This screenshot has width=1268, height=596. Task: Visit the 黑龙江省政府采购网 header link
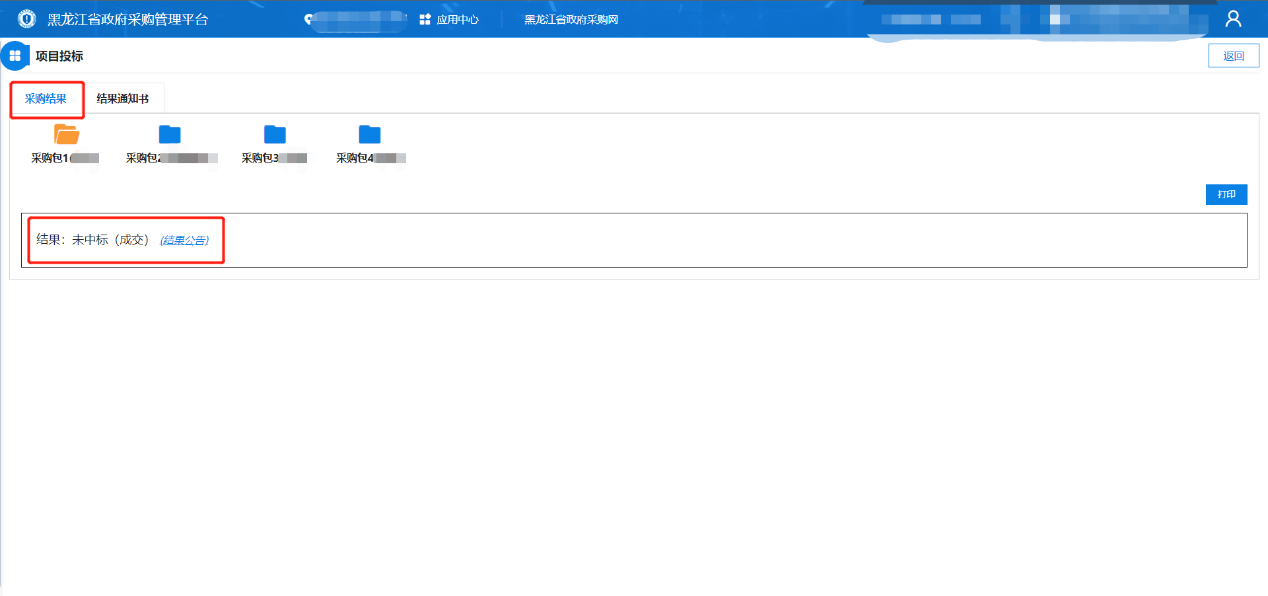[x=571, y=19]
